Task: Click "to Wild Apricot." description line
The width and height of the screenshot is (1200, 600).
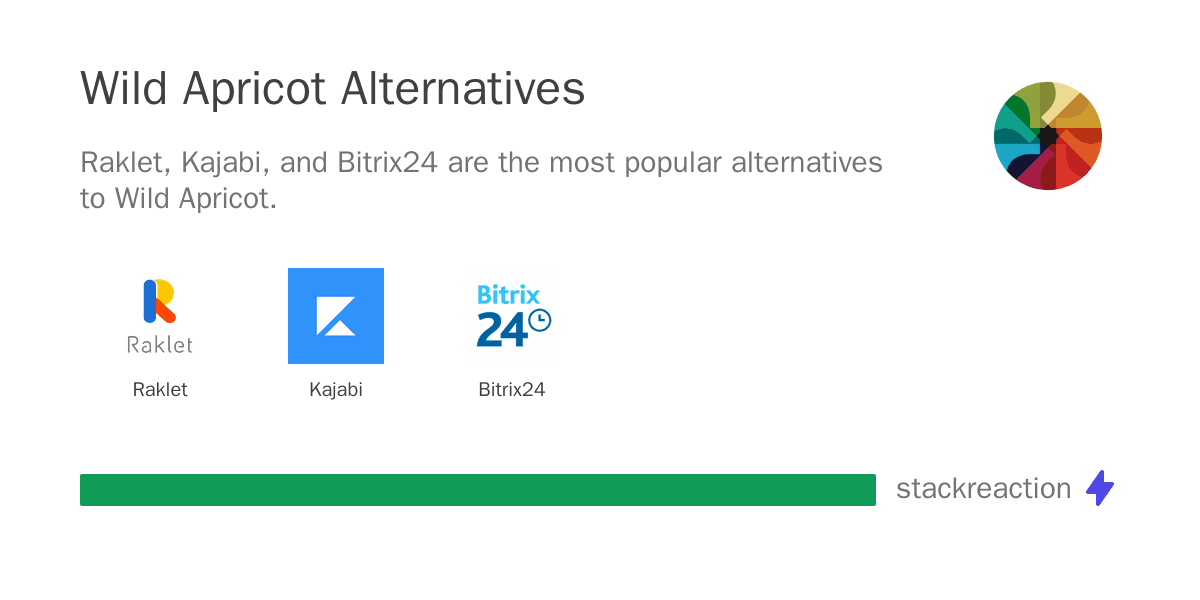Action: [x=178, y=198]
